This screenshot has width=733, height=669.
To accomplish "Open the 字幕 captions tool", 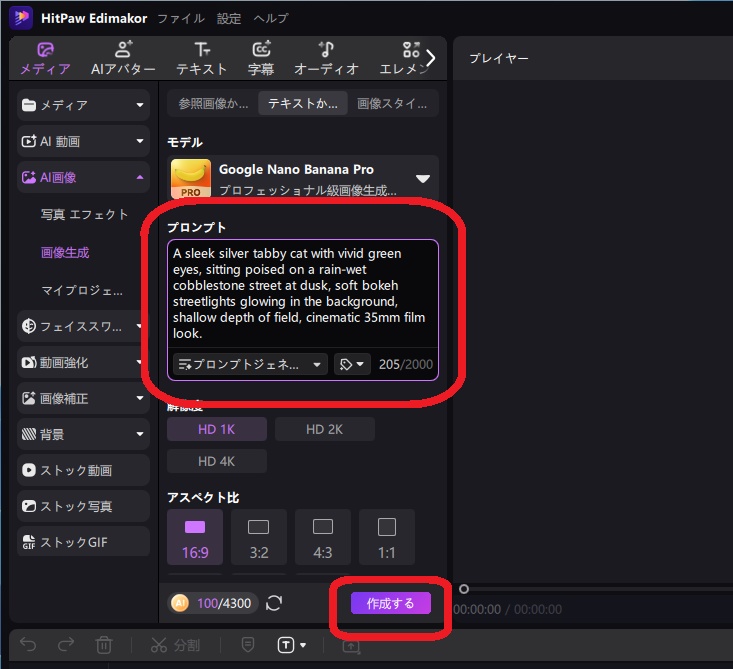I will point(261,58).
